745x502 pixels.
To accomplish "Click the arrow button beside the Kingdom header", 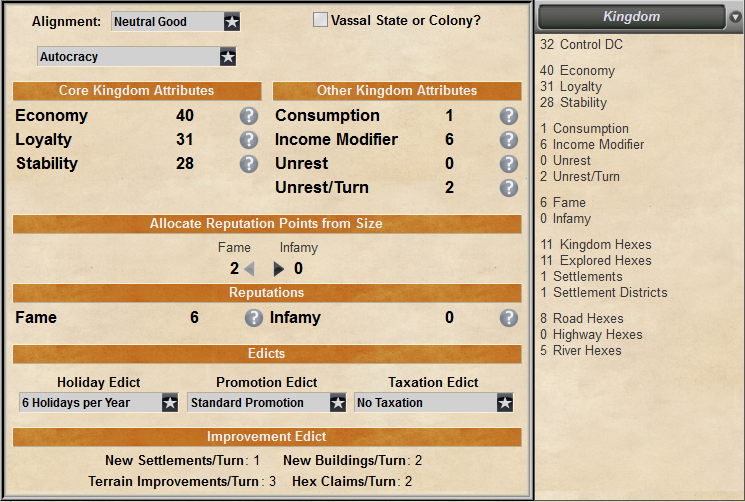I will click(735, 17).
